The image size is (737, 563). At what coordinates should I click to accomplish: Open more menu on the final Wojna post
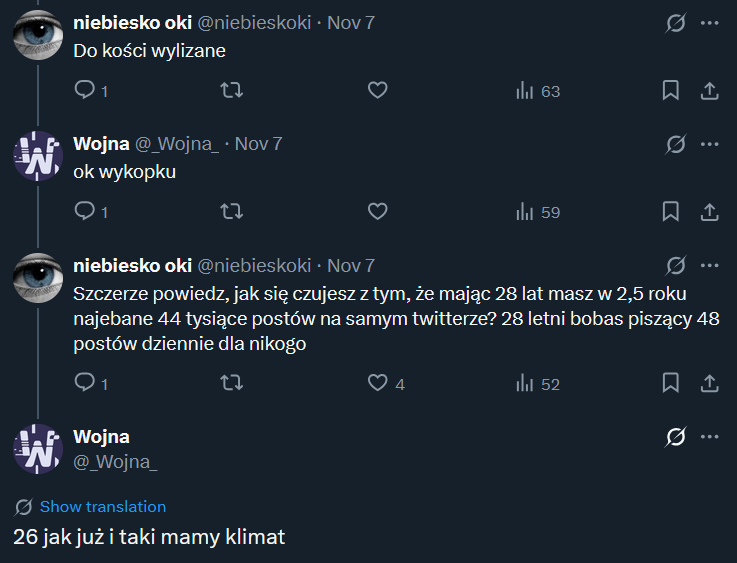click(709, 436)
